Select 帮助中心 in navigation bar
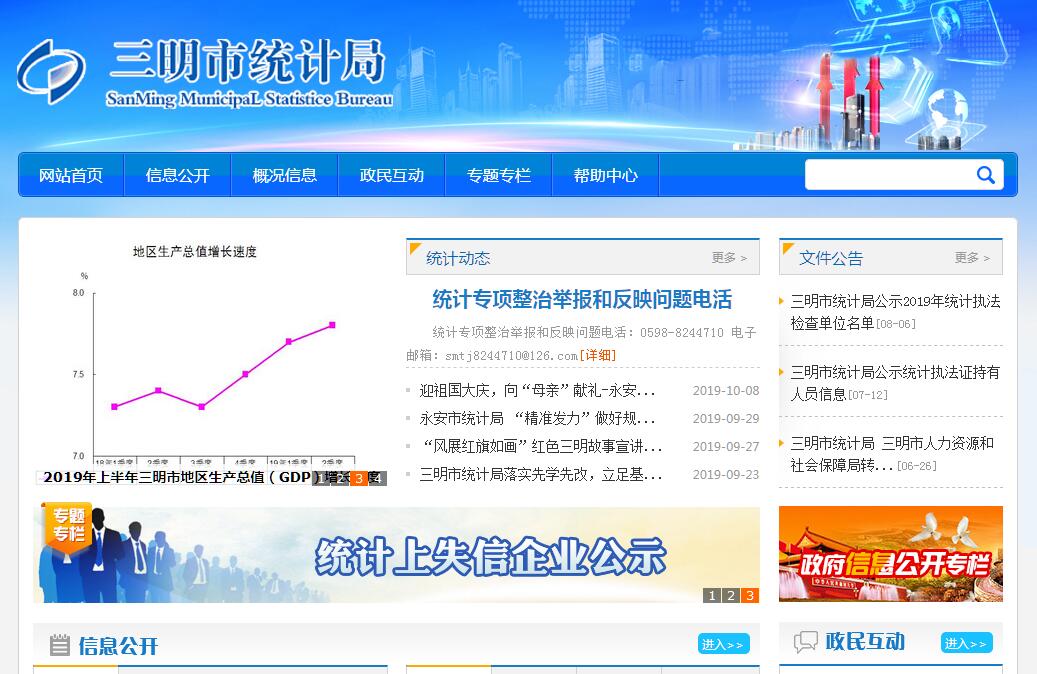 (605, 175)
